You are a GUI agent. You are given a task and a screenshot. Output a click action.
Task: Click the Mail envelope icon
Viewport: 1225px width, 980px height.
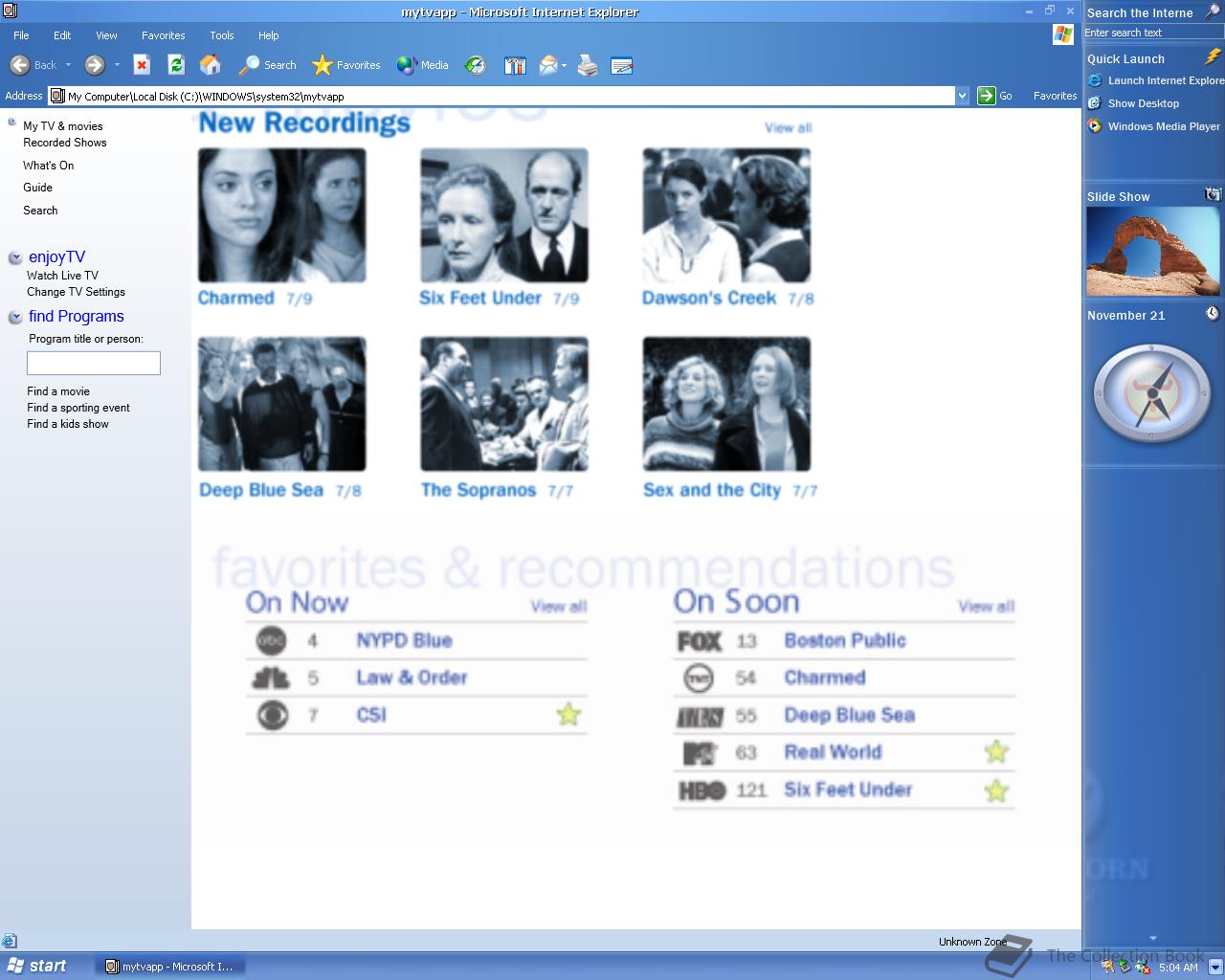pos(548,65)
